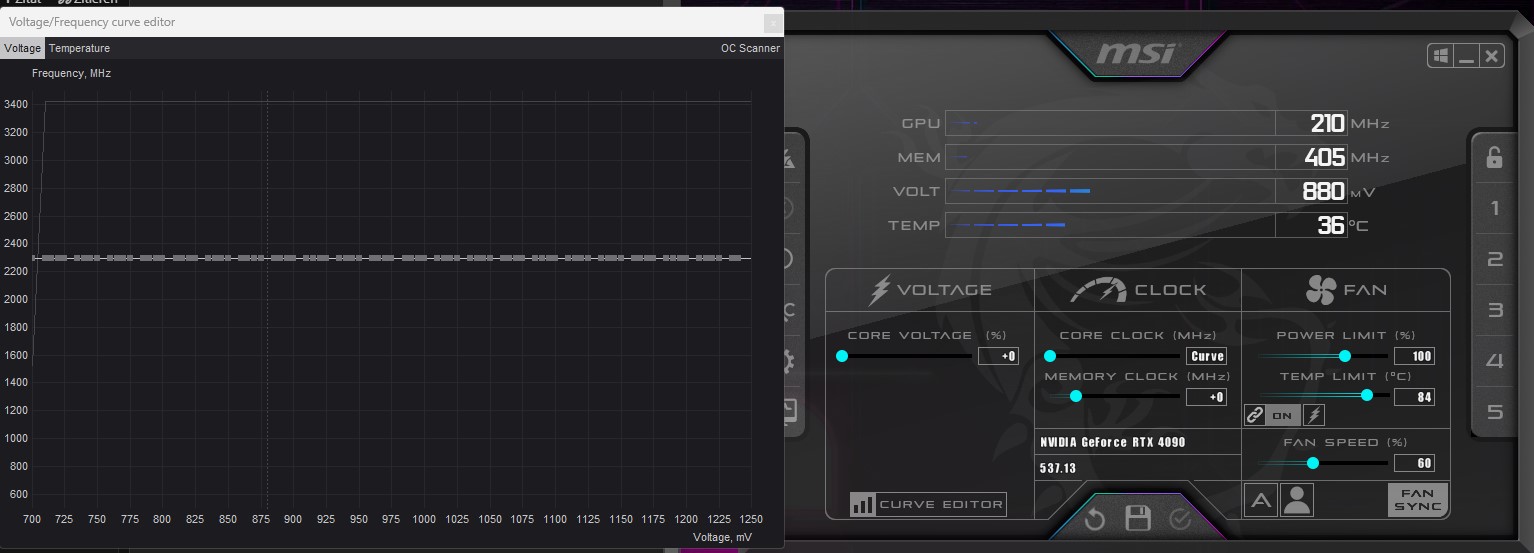Click the Power Limit 100 value field
This screenshot has height=553, width=1534.
click(1414, 356)
